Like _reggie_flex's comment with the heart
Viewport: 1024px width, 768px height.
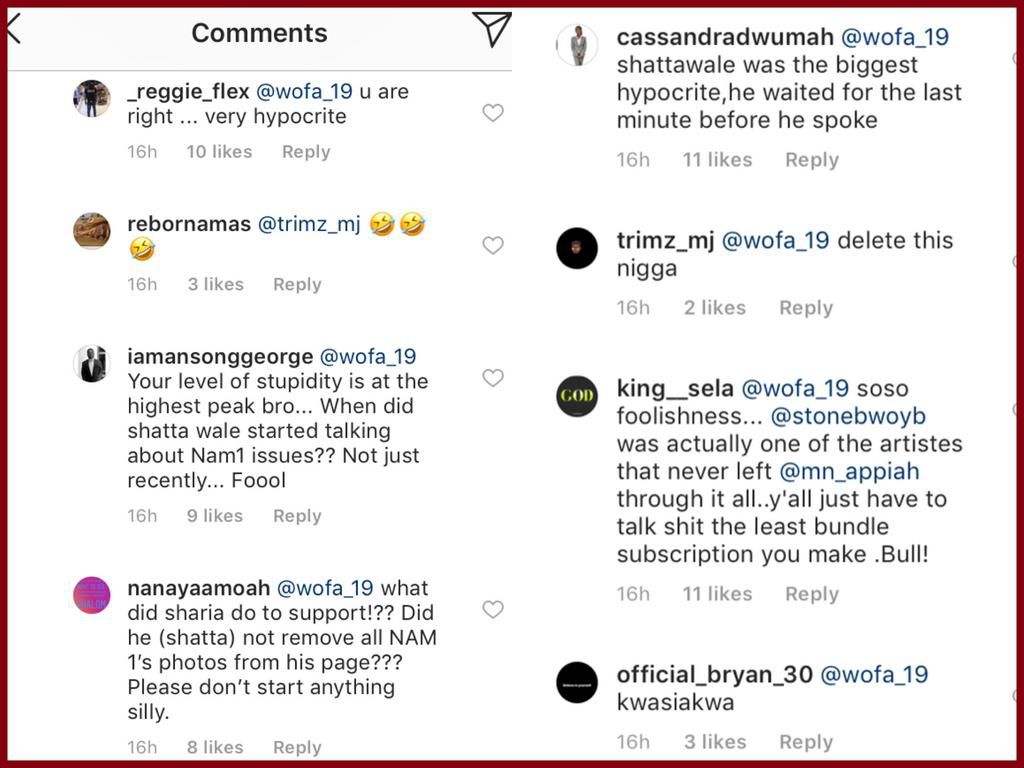492,113
